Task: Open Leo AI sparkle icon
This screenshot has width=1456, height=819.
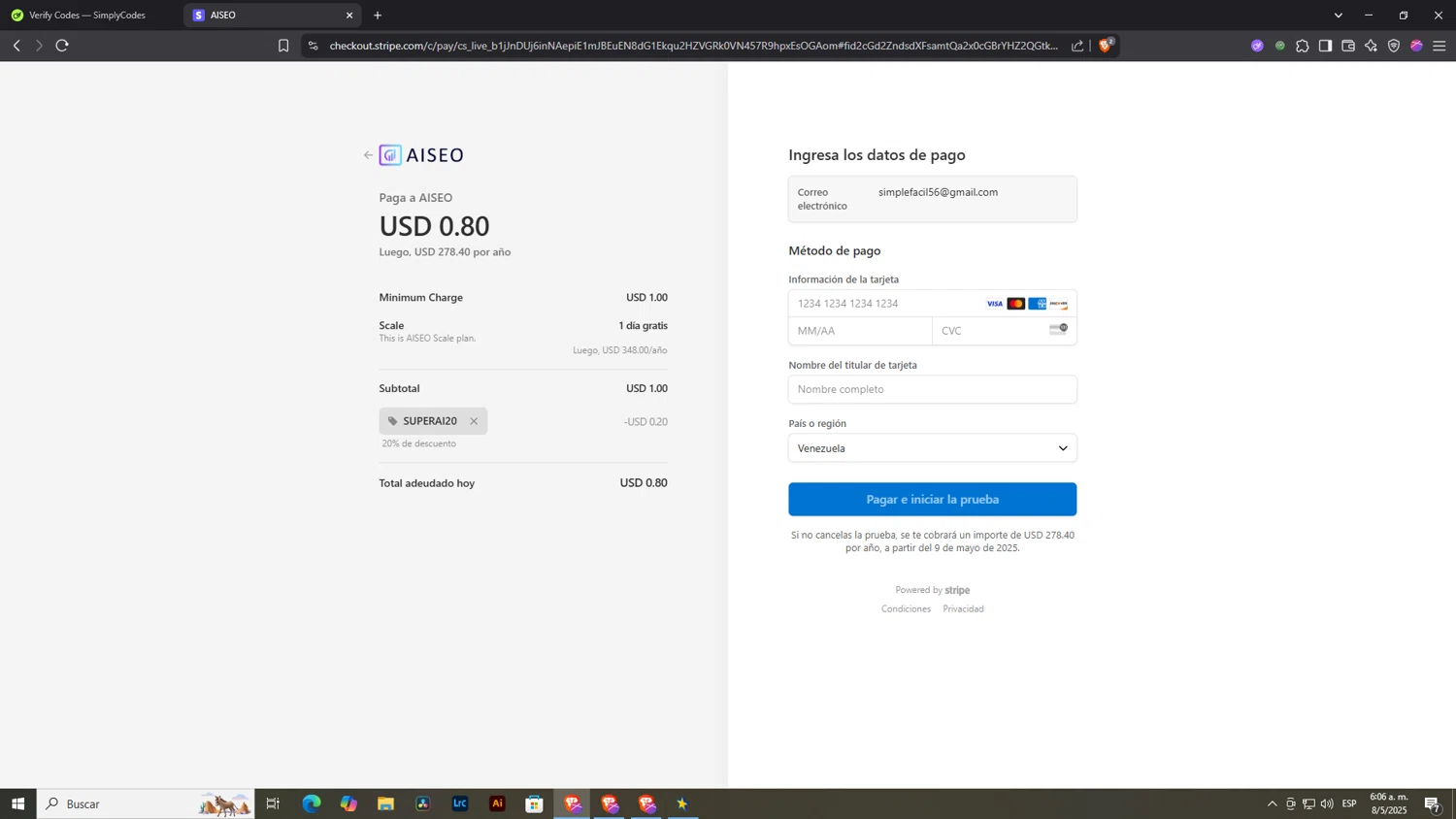Action: [x=1371, y=46]
